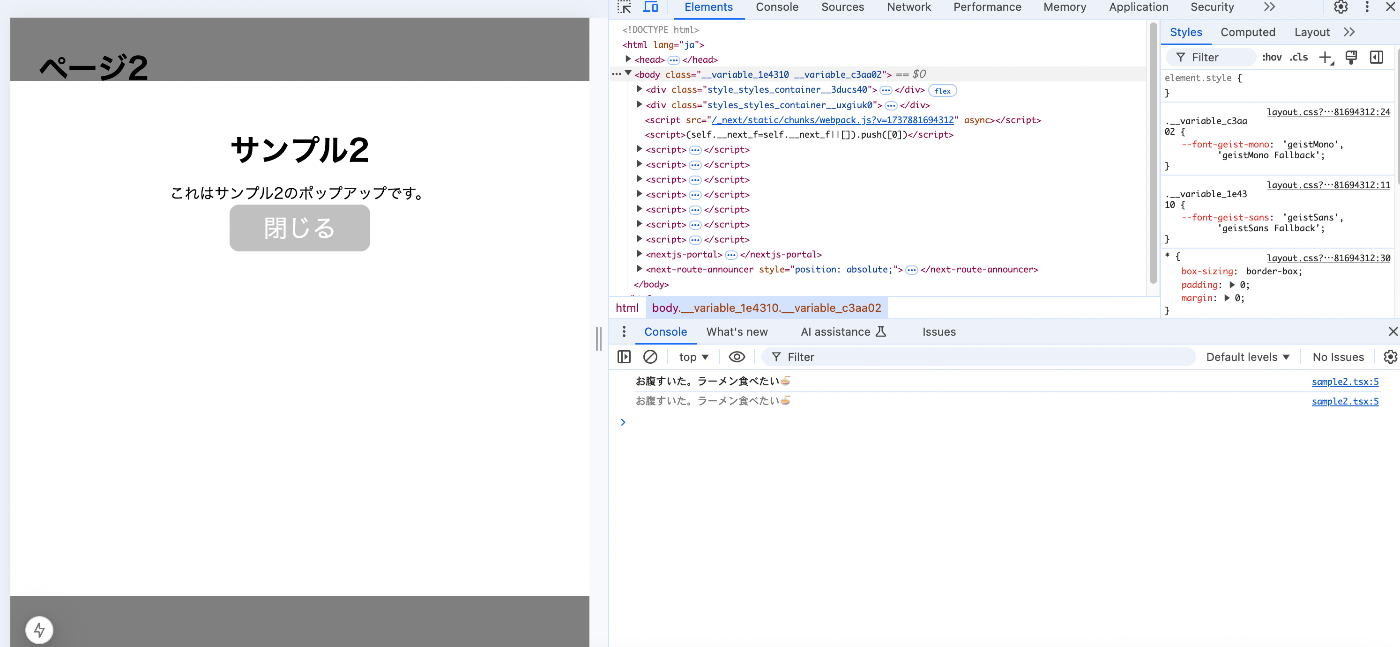Click the Next.js lightning dev indicator icon
Screen dimensions: 1400x647
pos(39,630)
